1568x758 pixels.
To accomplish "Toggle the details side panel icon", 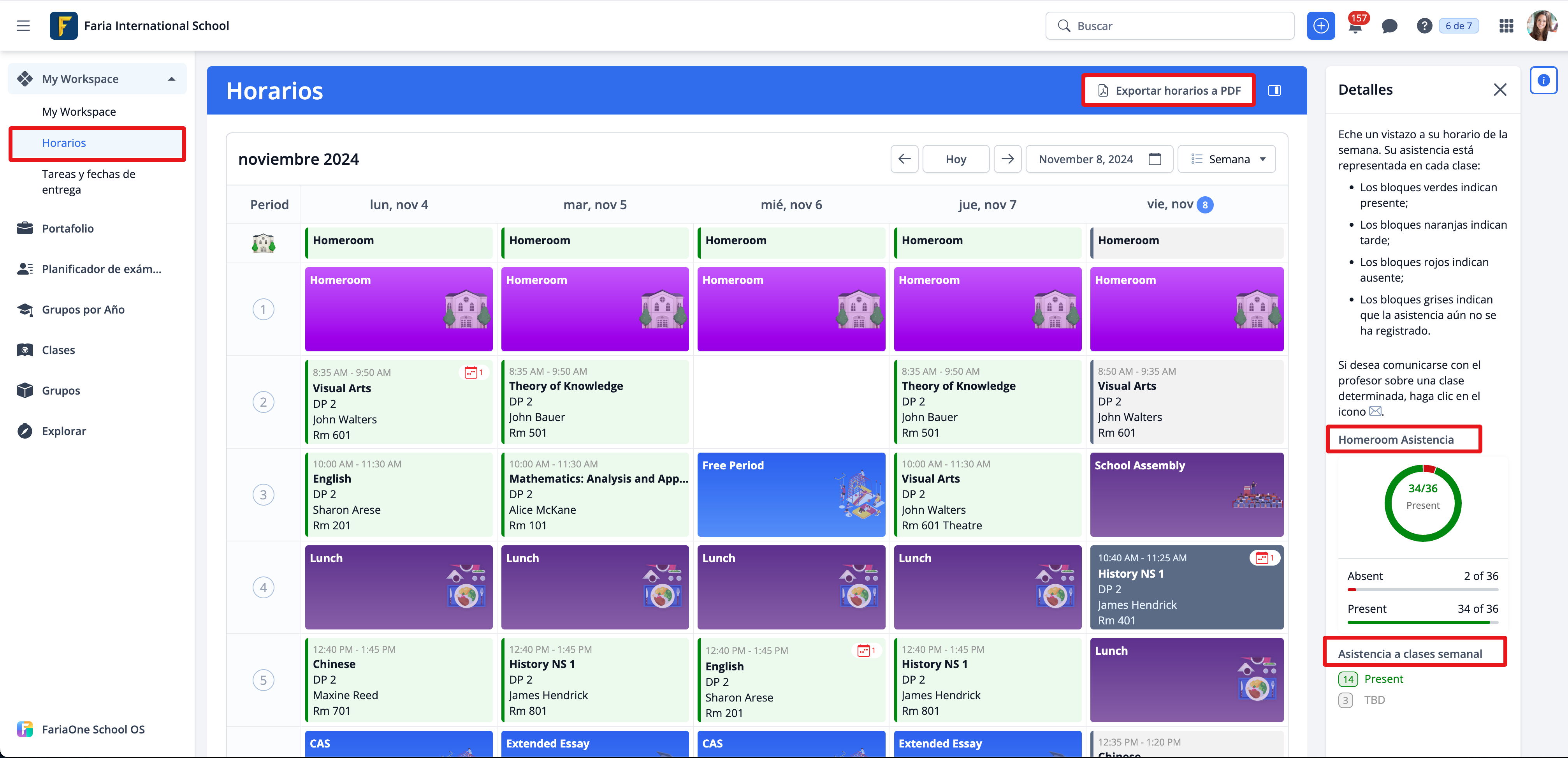I will point(1274,91).
